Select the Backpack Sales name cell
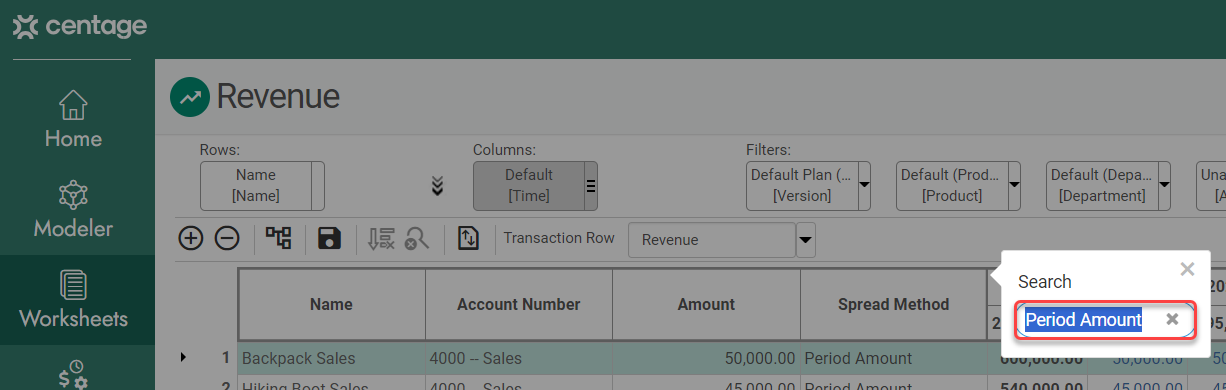Viewport: 1226px width, 390px height. click(x=331, y=358)
